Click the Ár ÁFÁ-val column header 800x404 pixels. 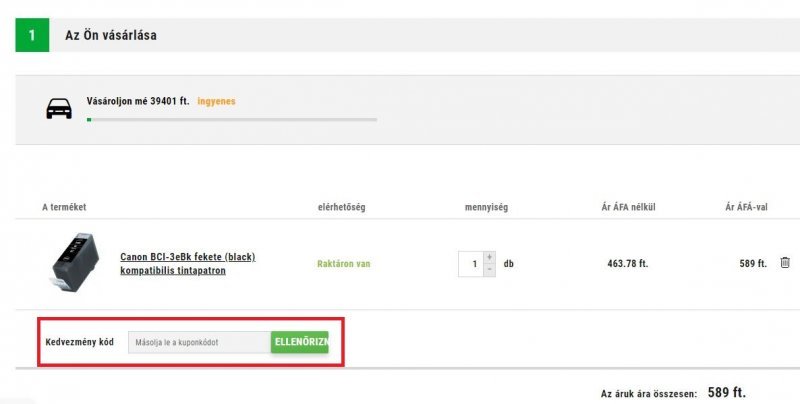pos(746,207)
